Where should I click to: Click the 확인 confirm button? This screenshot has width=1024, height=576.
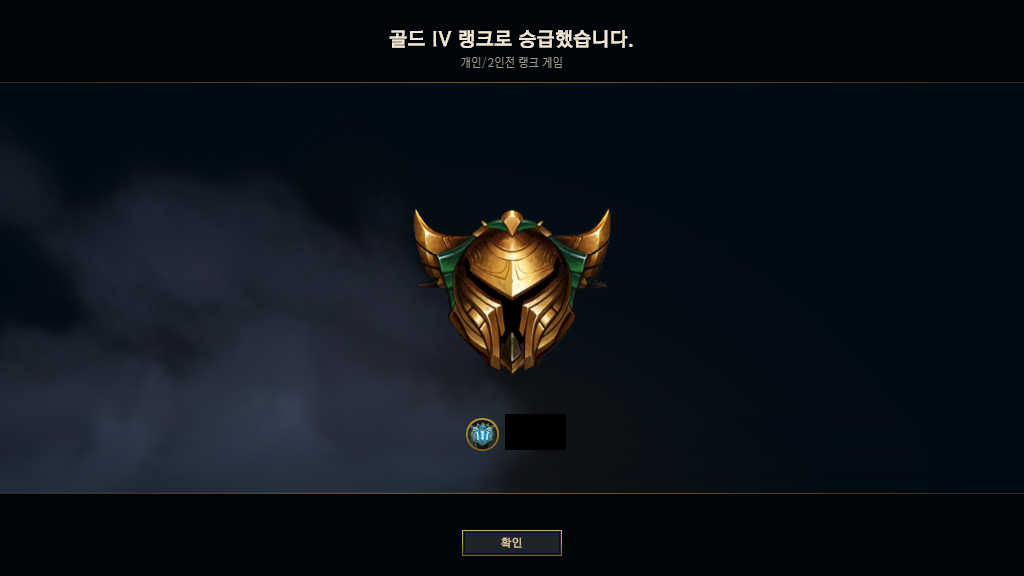[511, 543]
